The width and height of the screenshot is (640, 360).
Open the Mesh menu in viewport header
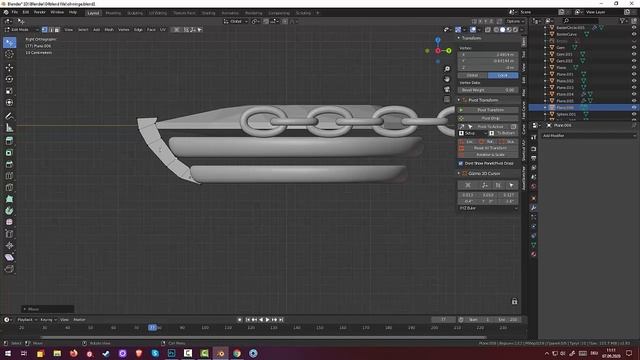(x=109, y=29)
